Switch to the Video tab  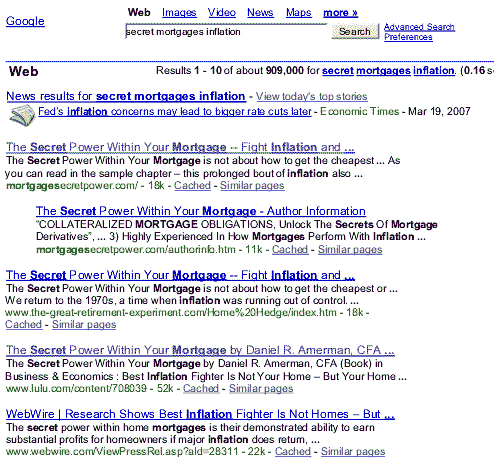coord(222,13)
